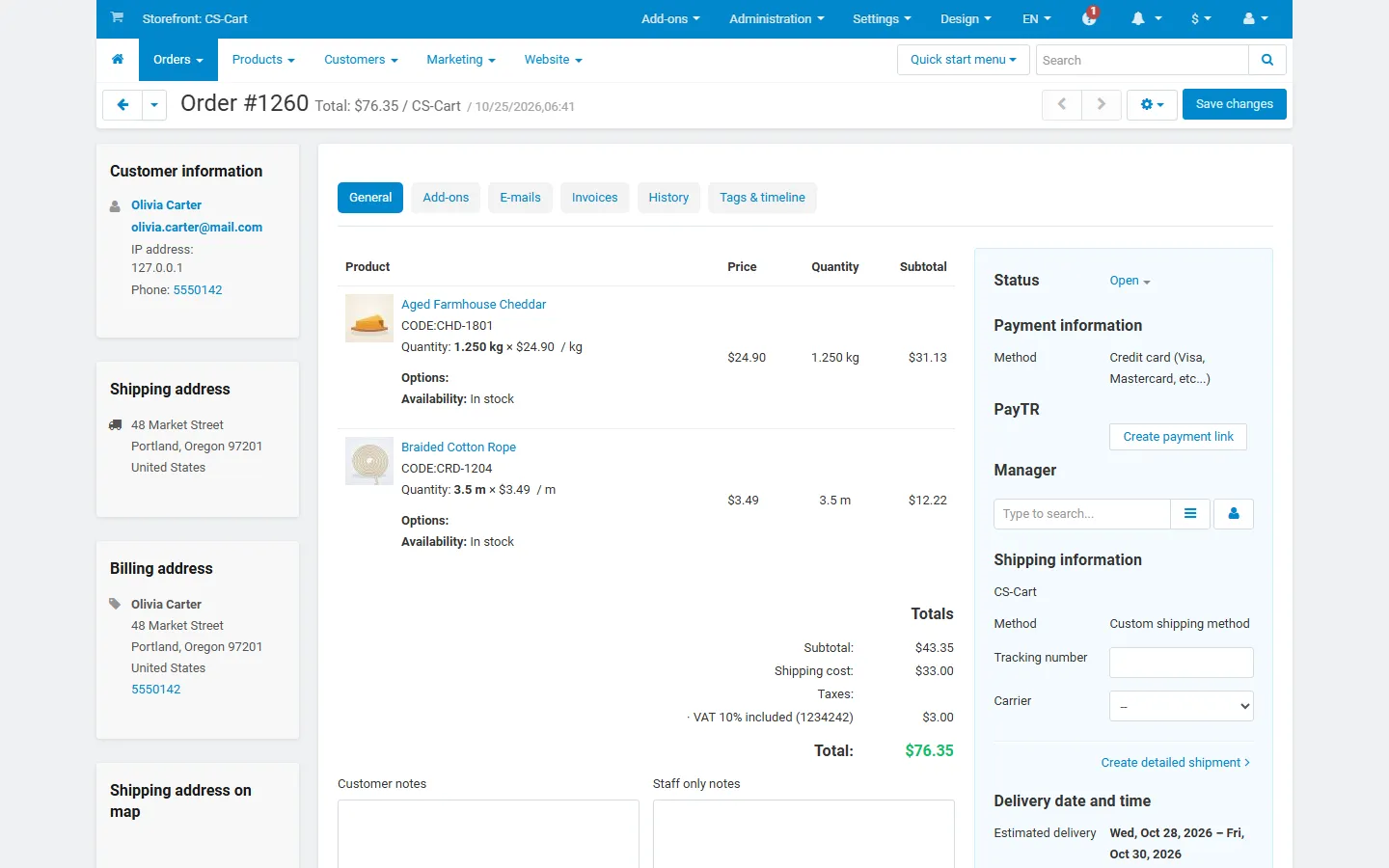
Task: Click into Tracking number field
Action: pyautogui.click(x=1182, y=663)
